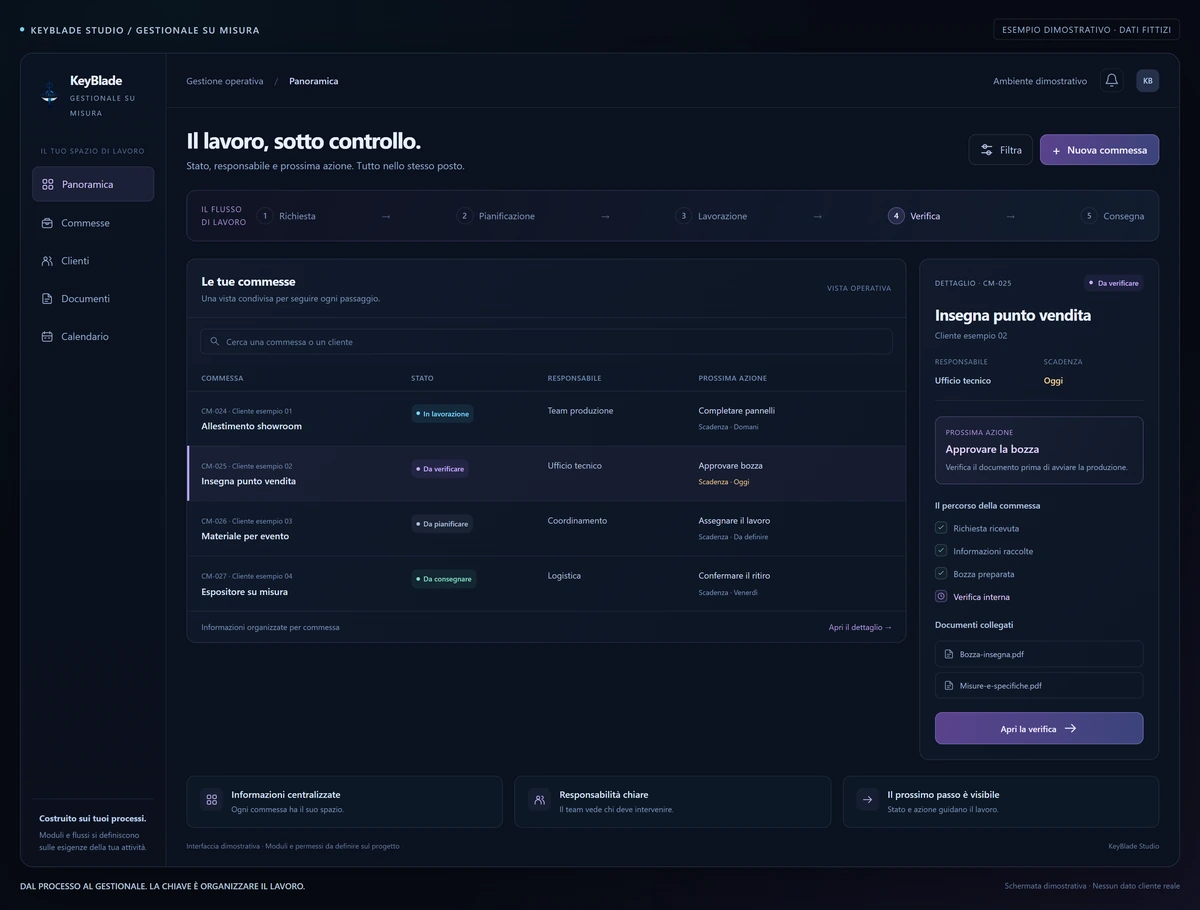
Task: Click the commessa search input field
Action: click(546, 342)
